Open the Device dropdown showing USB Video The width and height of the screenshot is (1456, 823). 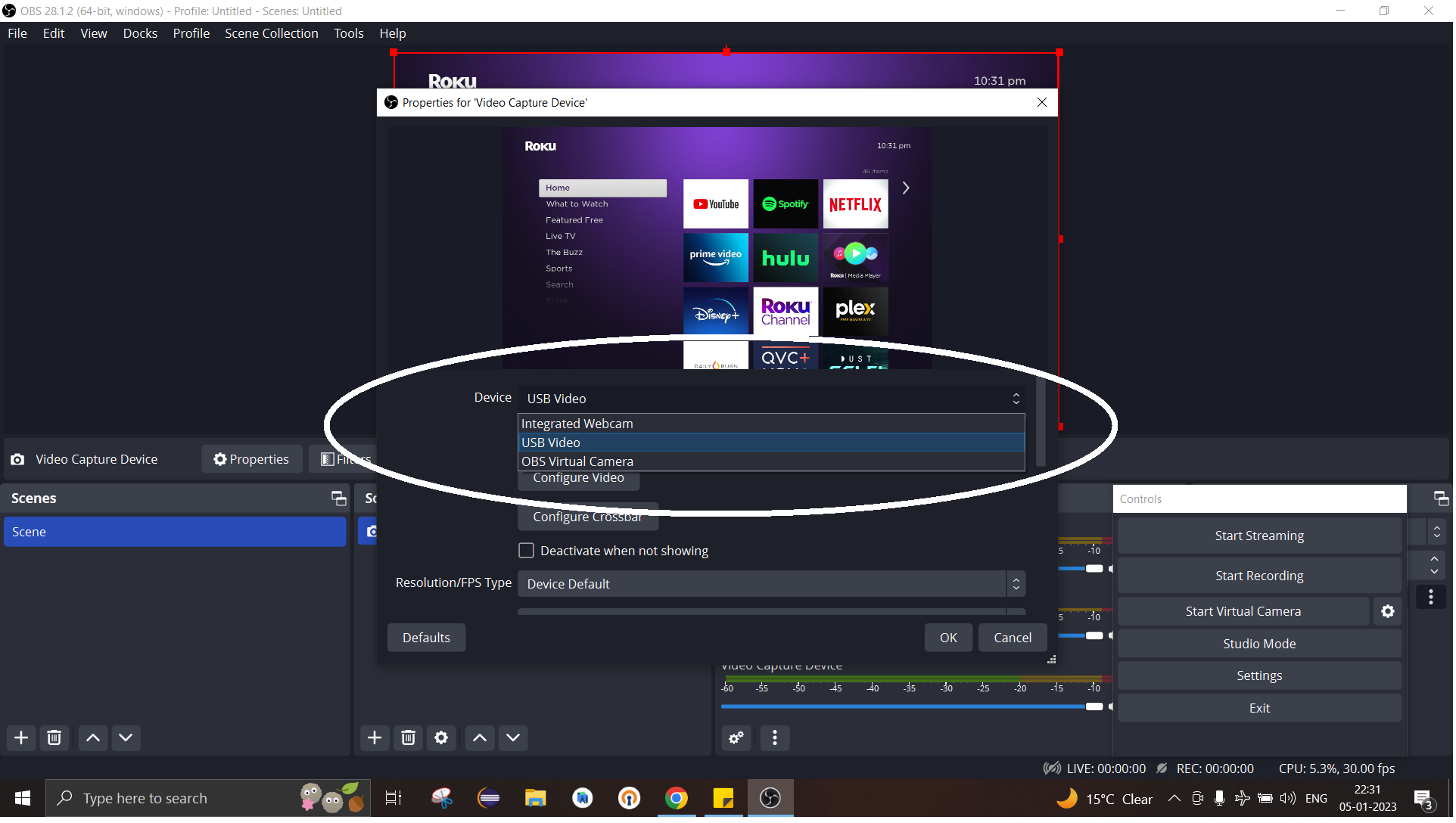pos(773,399)
